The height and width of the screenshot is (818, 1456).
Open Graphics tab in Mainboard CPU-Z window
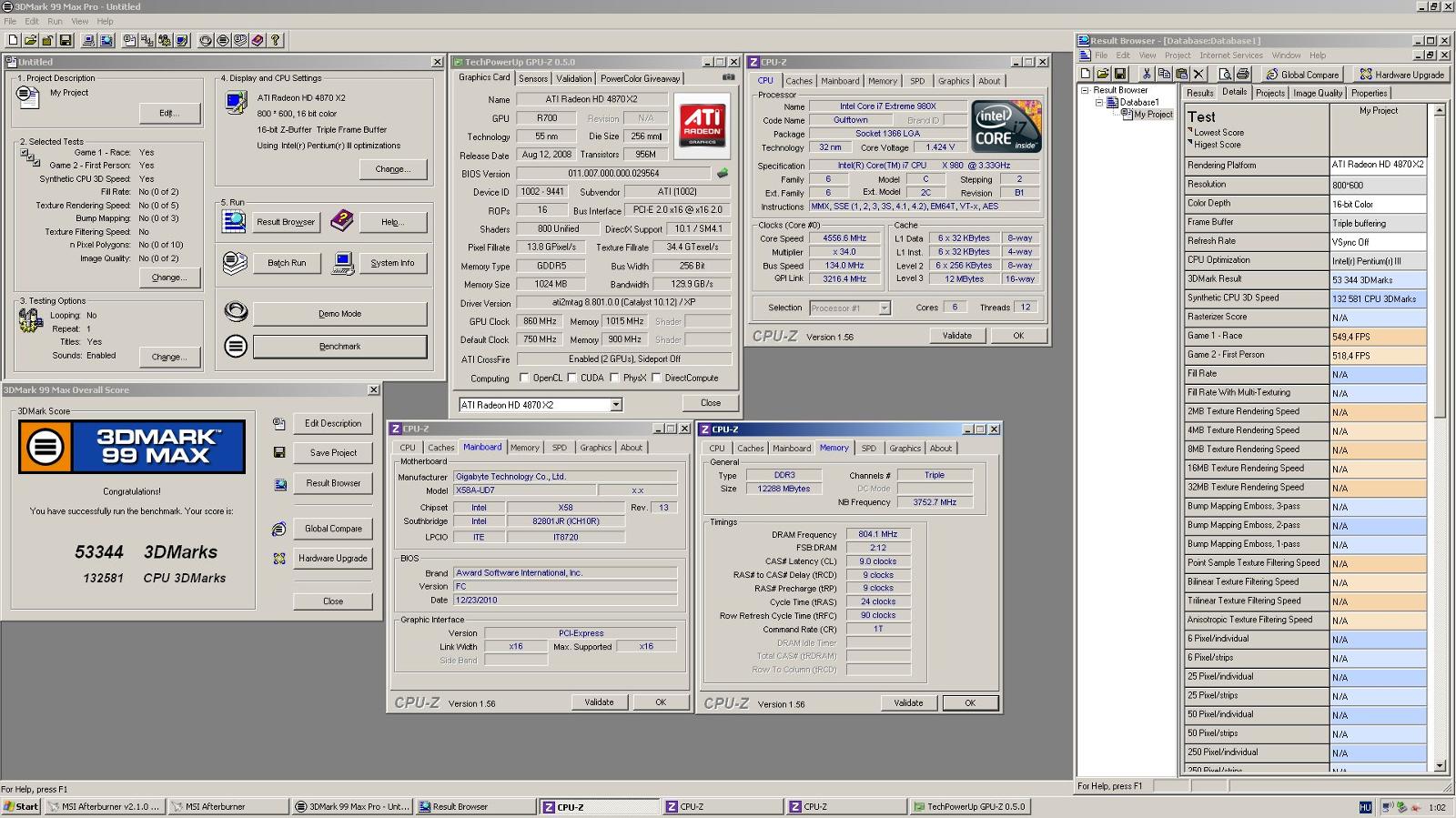tap(595, 448)
